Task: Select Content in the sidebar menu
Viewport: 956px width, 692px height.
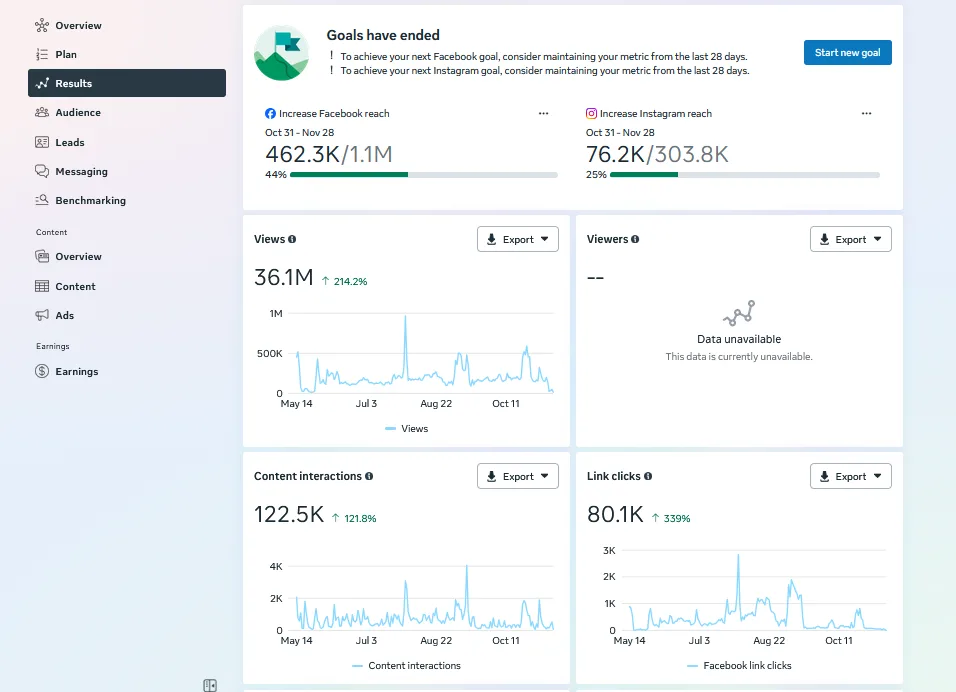Action: click(75, 286)
